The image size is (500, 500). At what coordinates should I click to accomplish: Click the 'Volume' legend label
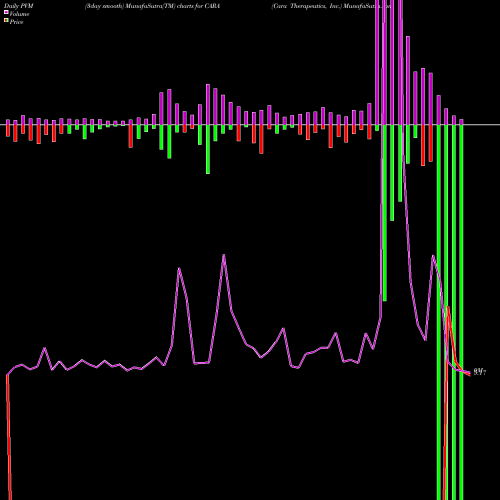[x=19, y=14]
